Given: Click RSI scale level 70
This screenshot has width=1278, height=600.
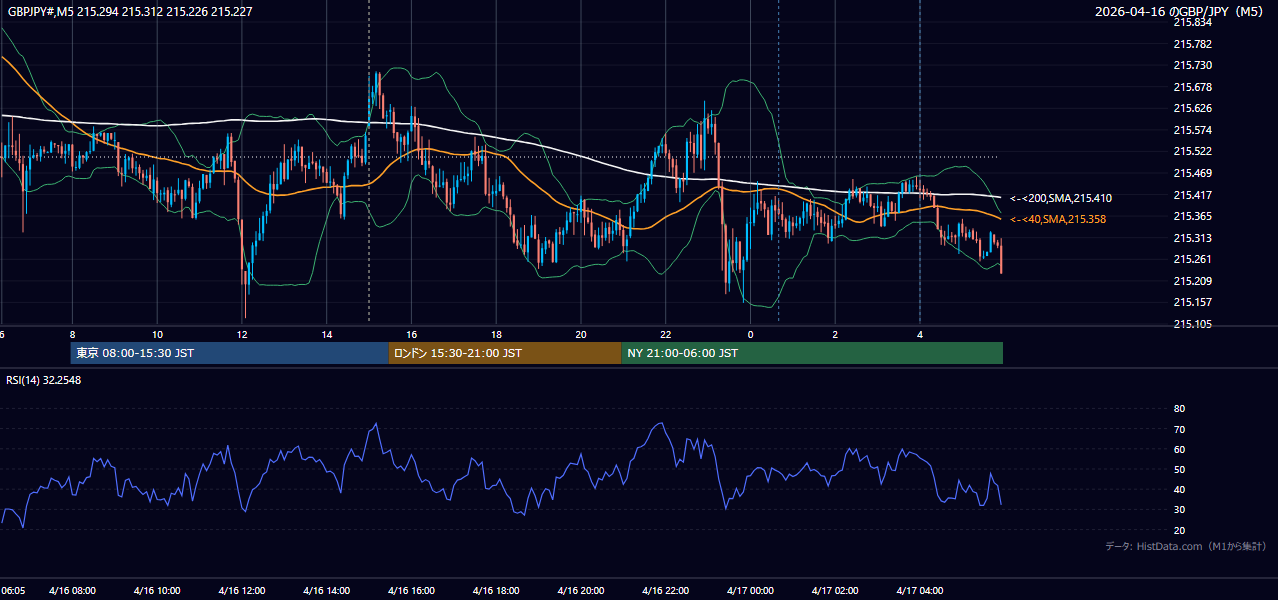Looking at the screenshot, I should click(x=1179, y=429).
